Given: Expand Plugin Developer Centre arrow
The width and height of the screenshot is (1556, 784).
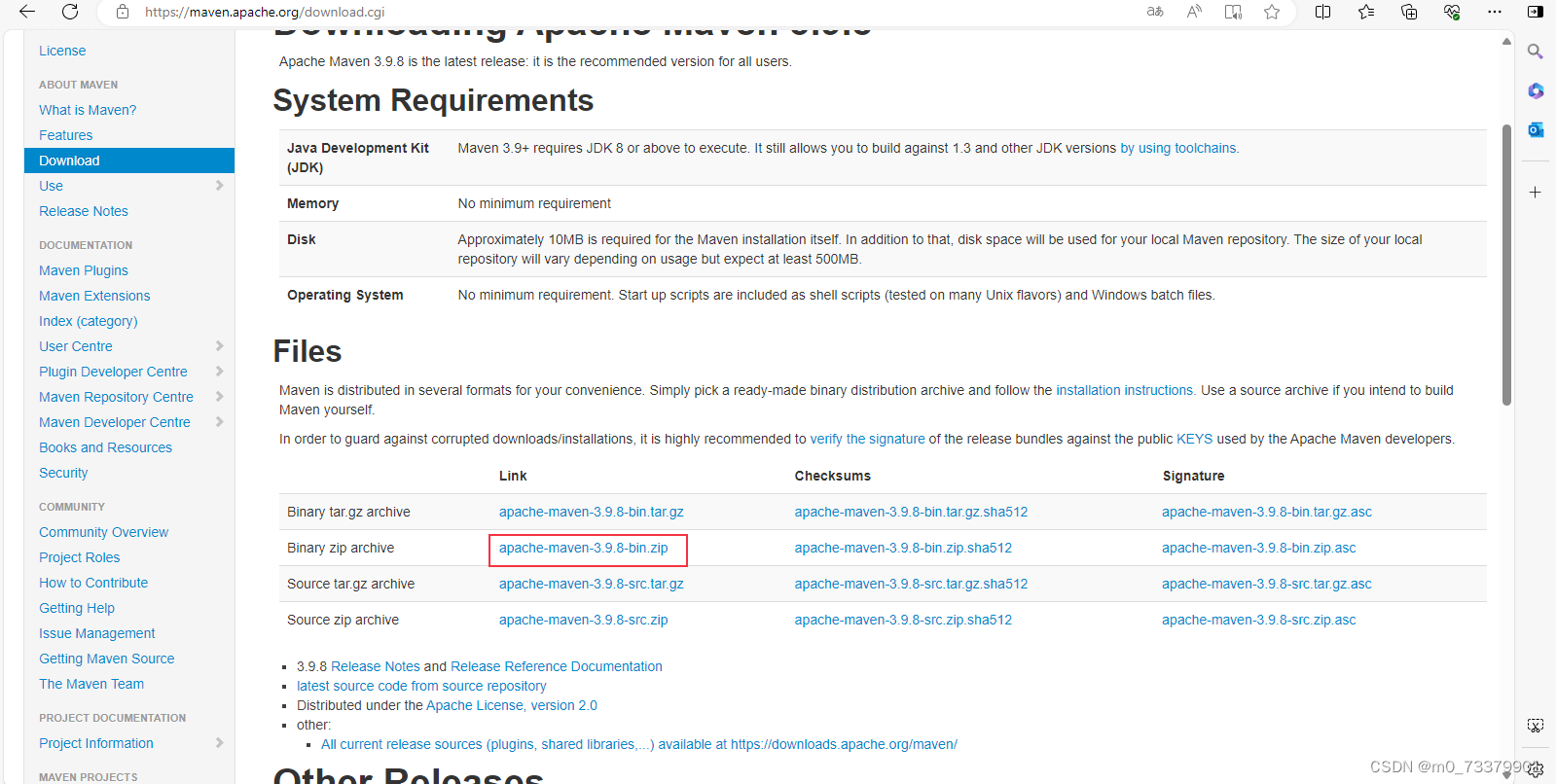Looking at the screenshot, I should pyautogui.click(x=219, y=371).
